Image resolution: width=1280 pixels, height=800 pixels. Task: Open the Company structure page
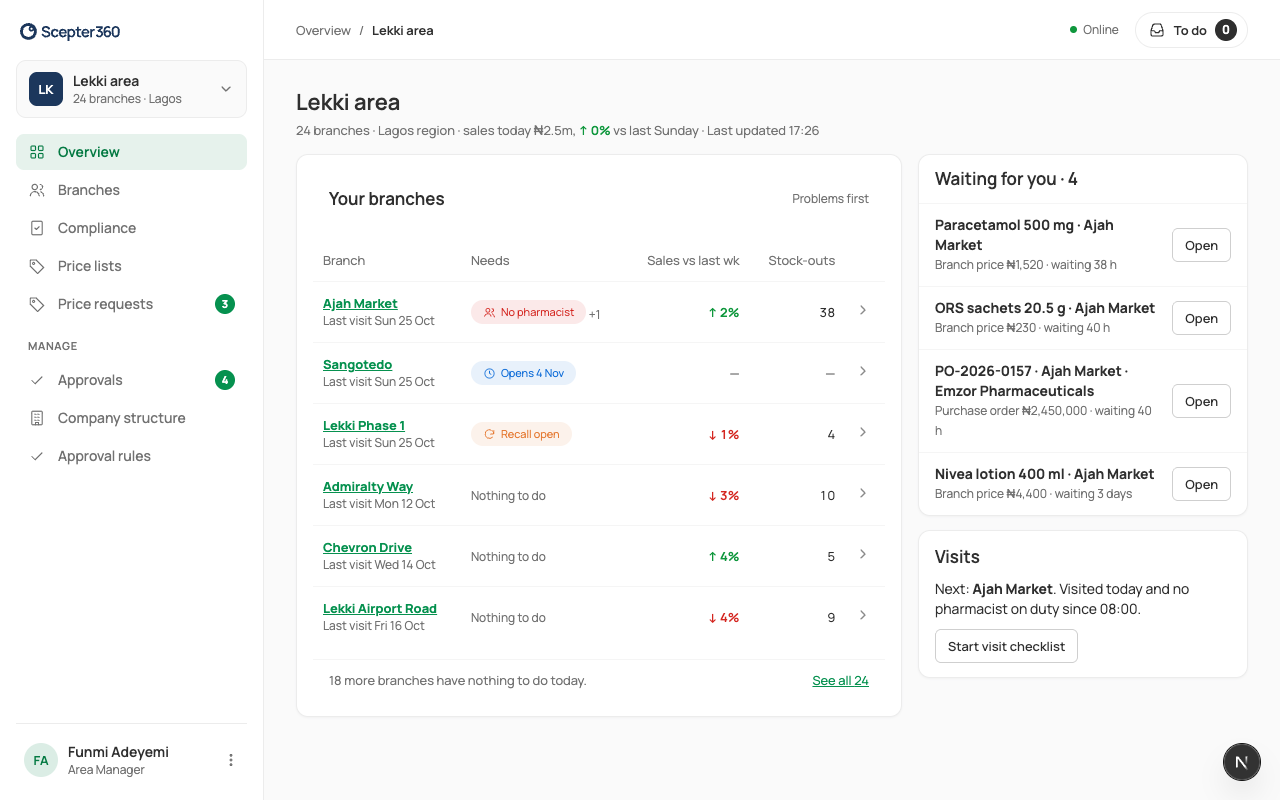click(x=131, y=418)
